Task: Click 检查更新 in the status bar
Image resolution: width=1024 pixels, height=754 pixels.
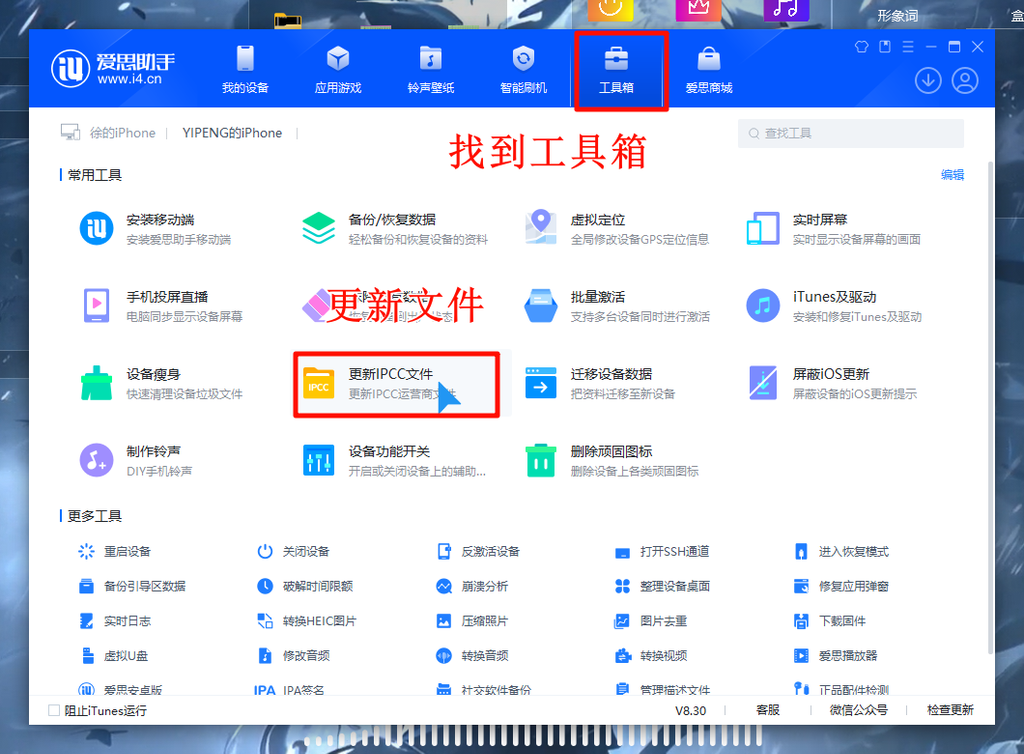Action: click(950, 710)
